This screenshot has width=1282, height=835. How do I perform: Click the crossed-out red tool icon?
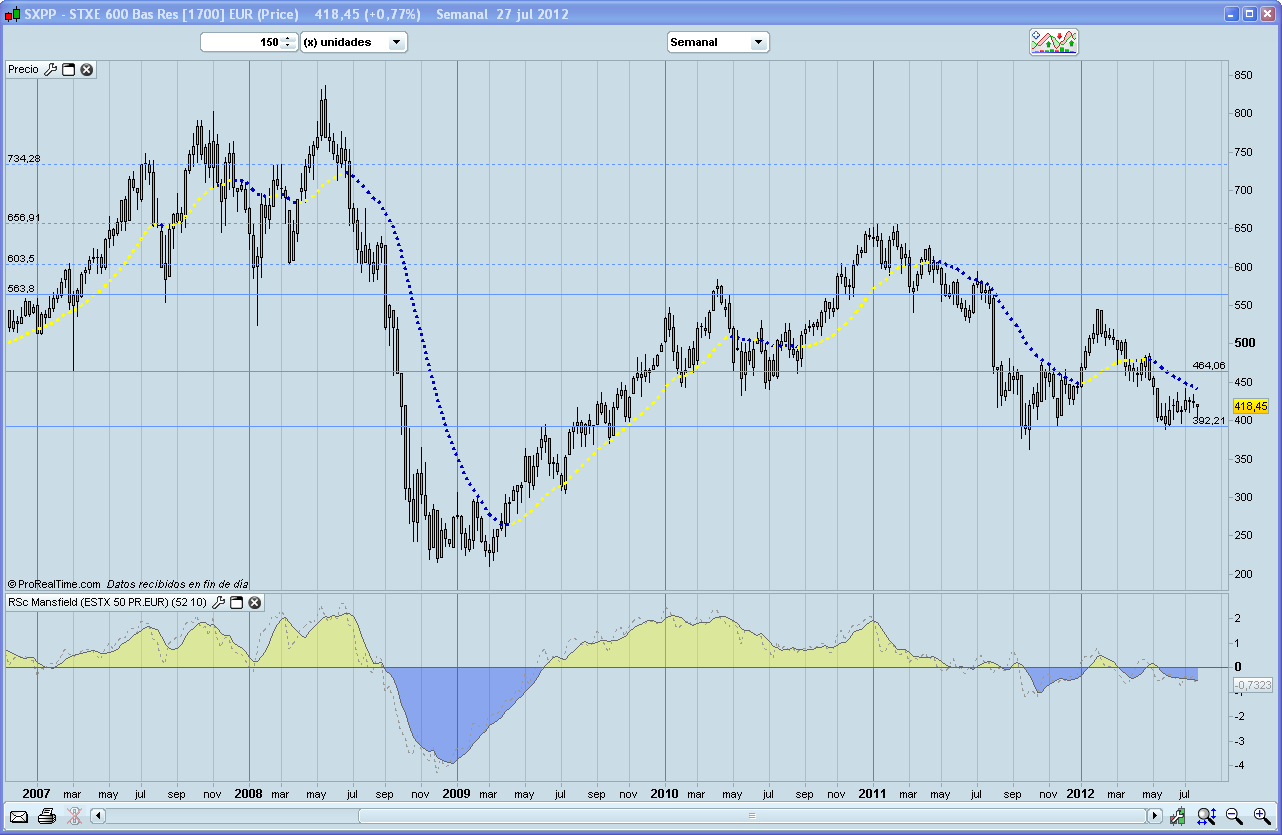(73, 816)
